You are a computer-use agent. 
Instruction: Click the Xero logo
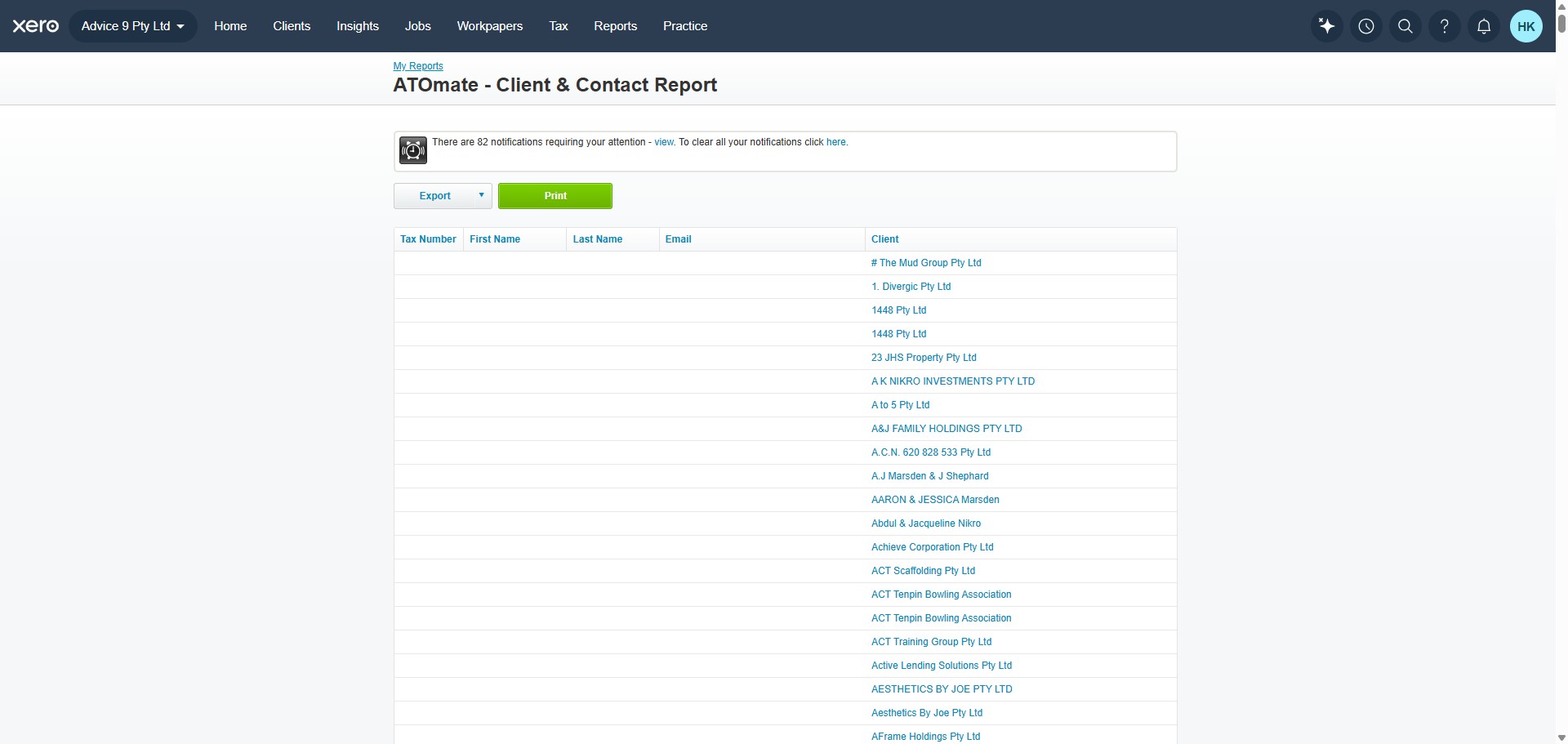[x=36, y=26]
